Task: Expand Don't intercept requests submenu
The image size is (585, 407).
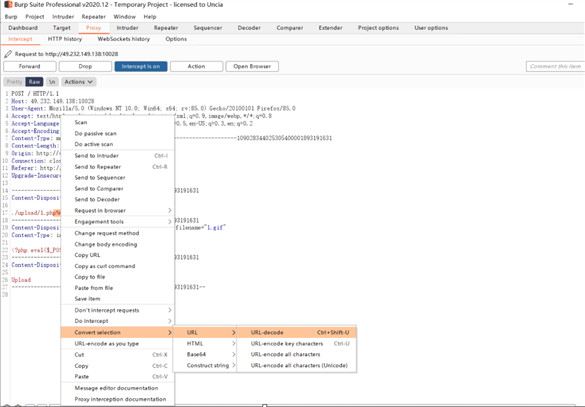Action: coord(117,310)
